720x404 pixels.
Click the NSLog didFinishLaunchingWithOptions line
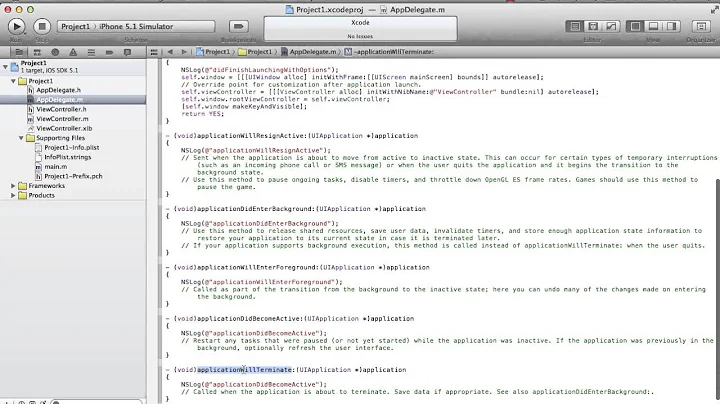(x=259, y=70)
